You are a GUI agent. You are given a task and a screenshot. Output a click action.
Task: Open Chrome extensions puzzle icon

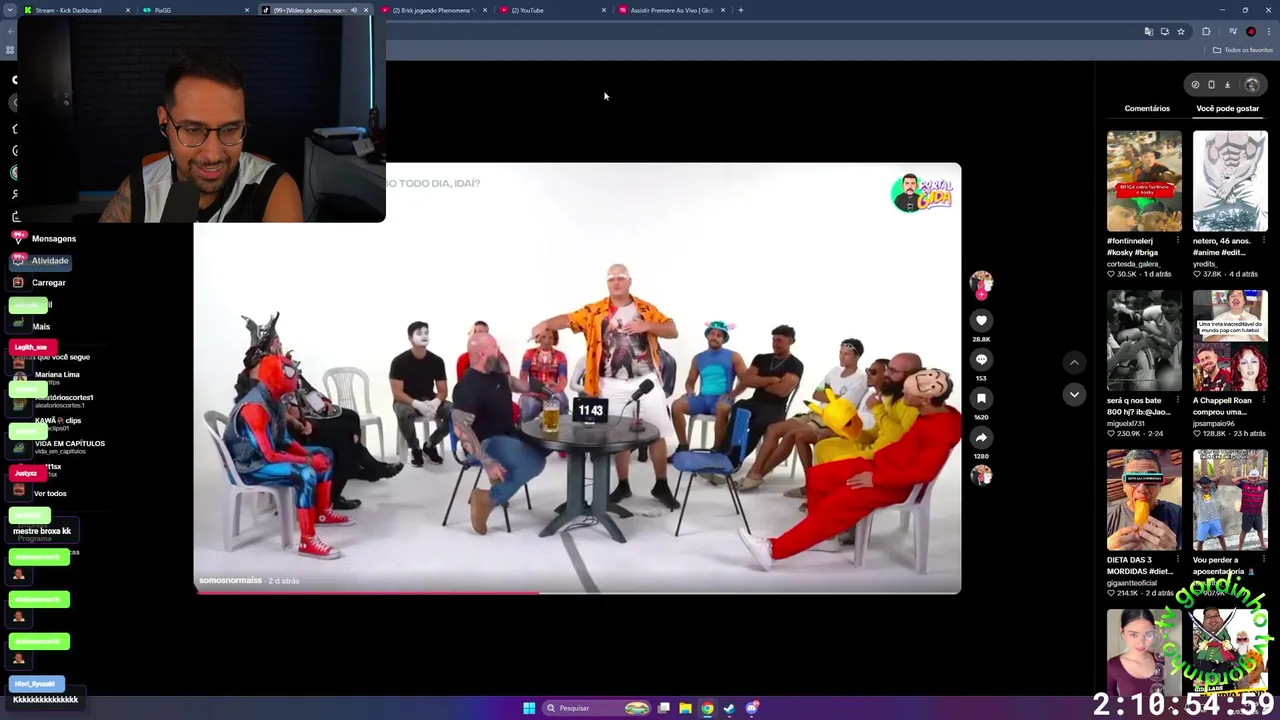tap(1206, 31)
